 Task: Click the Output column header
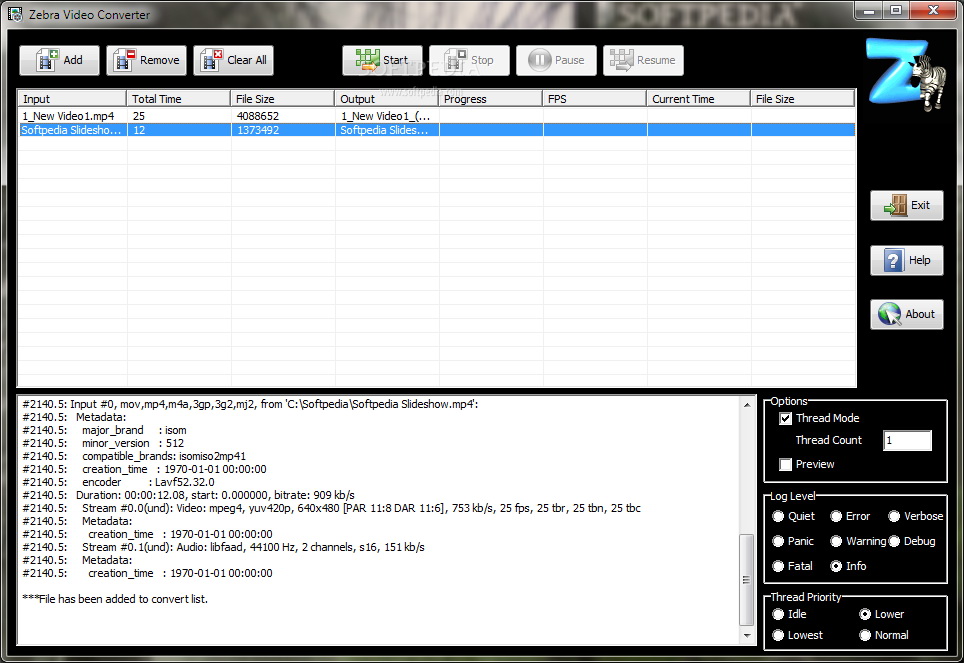click(x=387, y=98)
